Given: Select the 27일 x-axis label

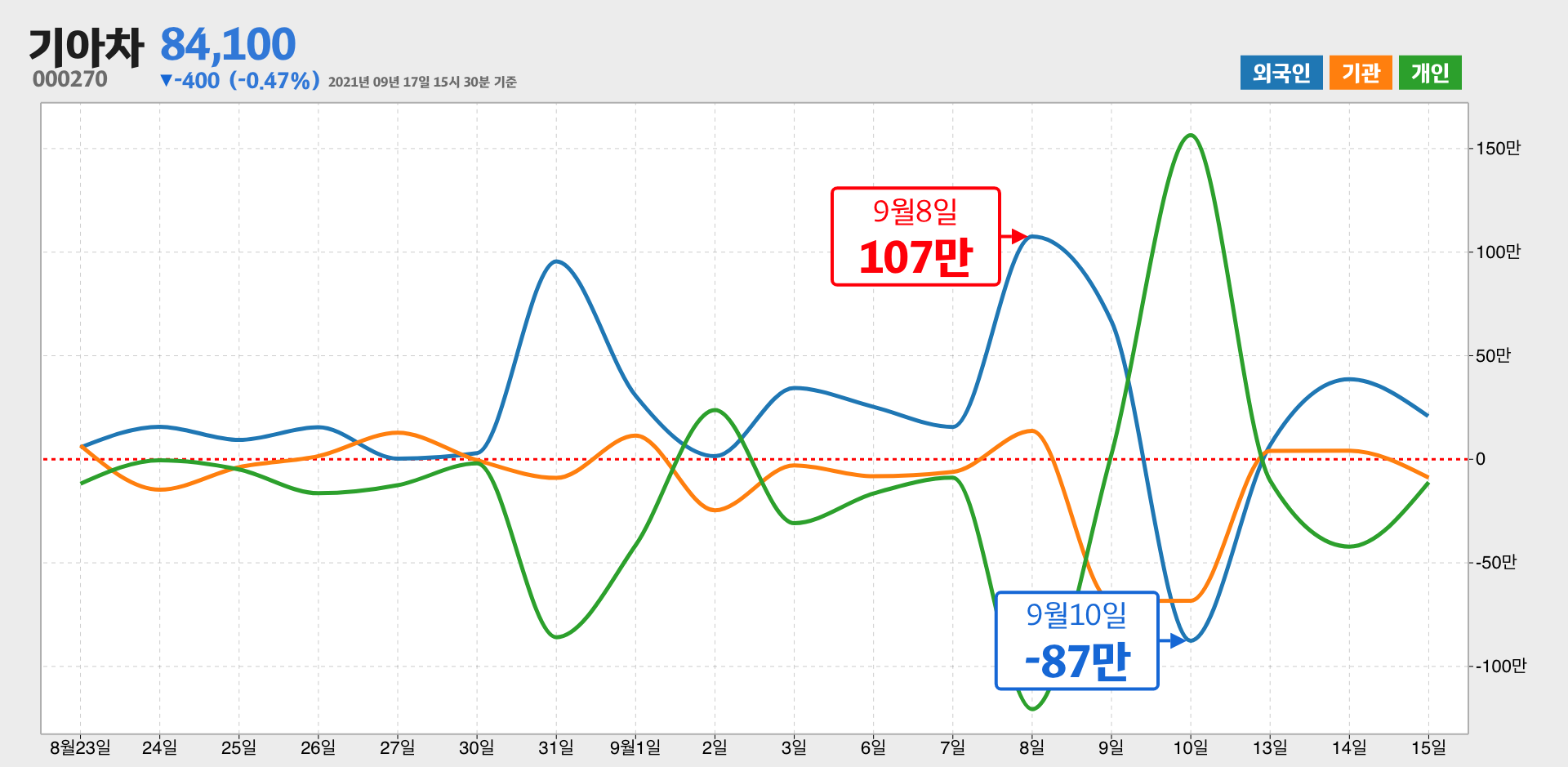Looking at the screenshot, I should pyautogui.click(x=397, y=747).
